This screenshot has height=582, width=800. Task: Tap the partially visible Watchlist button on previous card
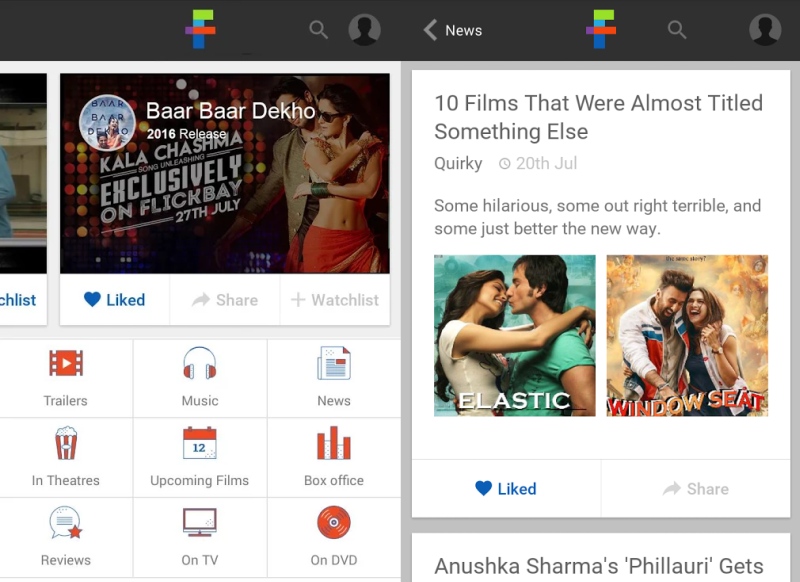click(x=18, y=300)
